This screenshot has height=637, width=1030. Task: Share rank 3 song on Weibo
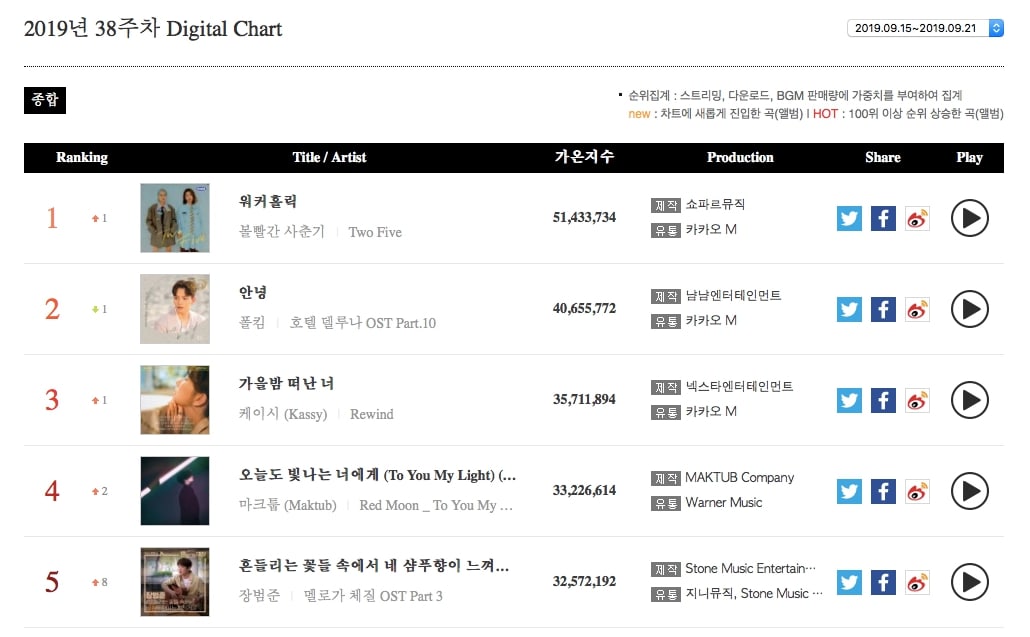click(x=917, y=400)
